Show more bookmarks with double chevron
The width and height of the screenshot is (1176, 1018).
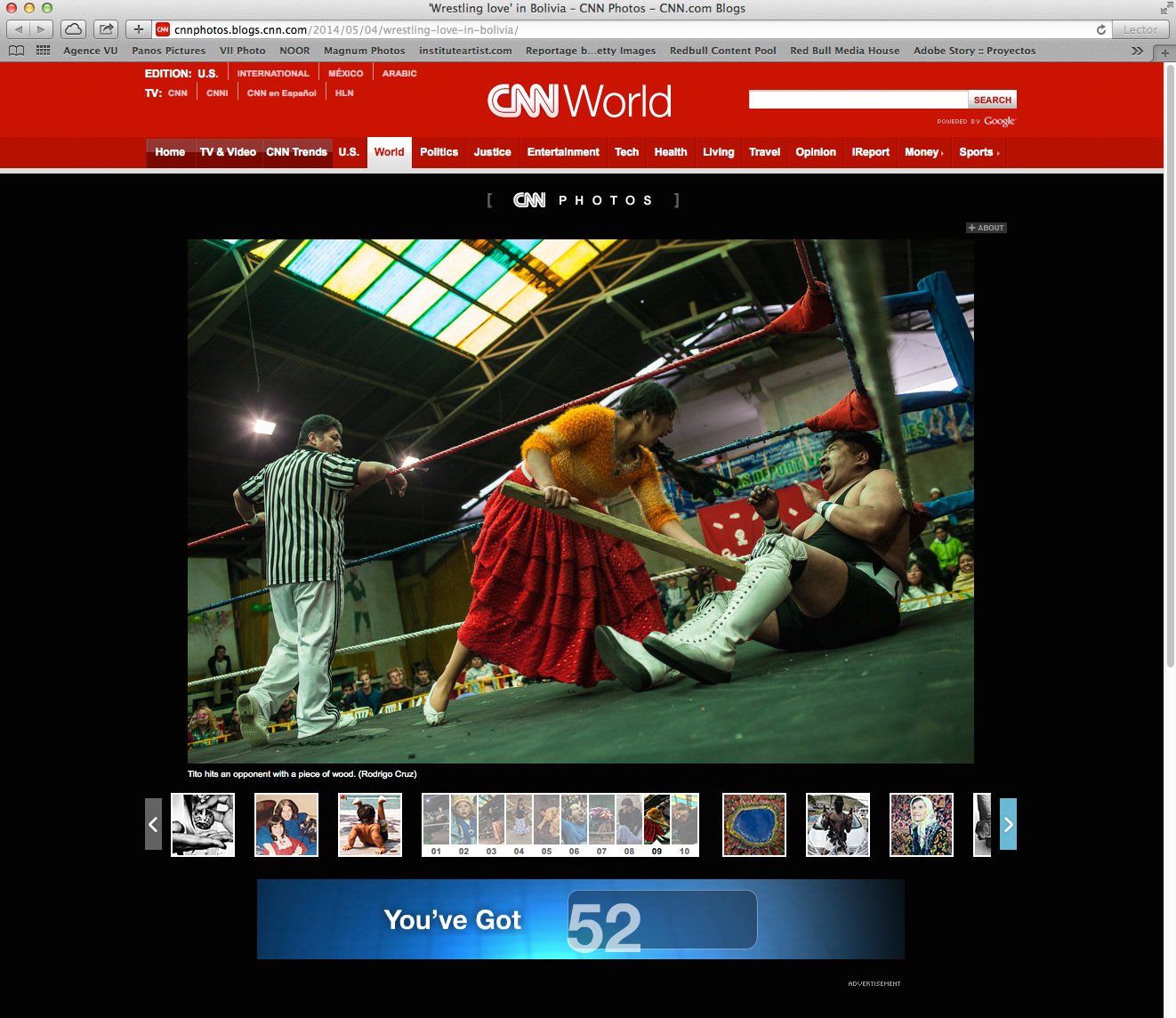point(1137,51)
